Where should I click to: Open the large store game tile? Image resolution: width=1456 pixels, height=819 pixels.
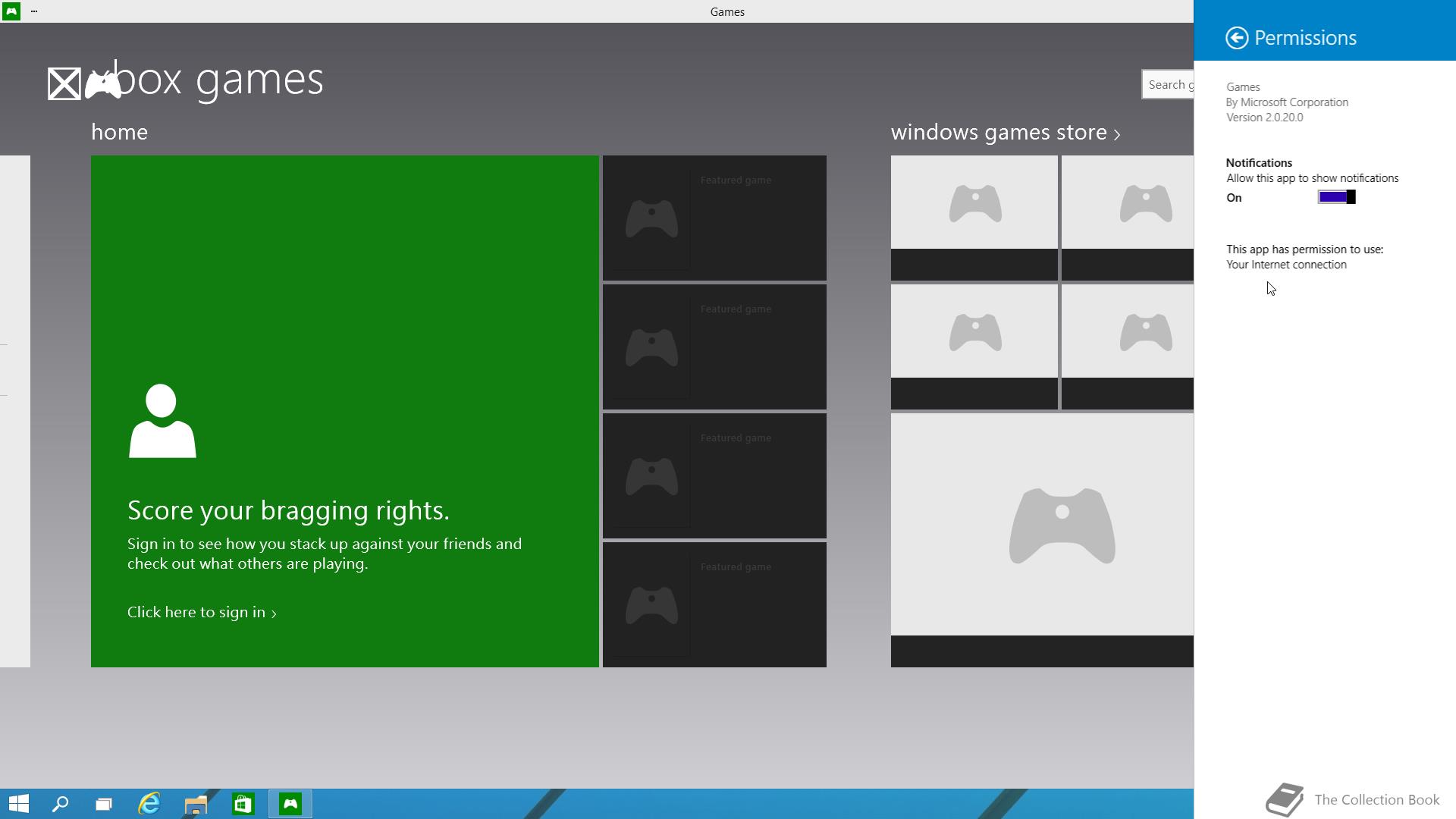coord(1042,540)
